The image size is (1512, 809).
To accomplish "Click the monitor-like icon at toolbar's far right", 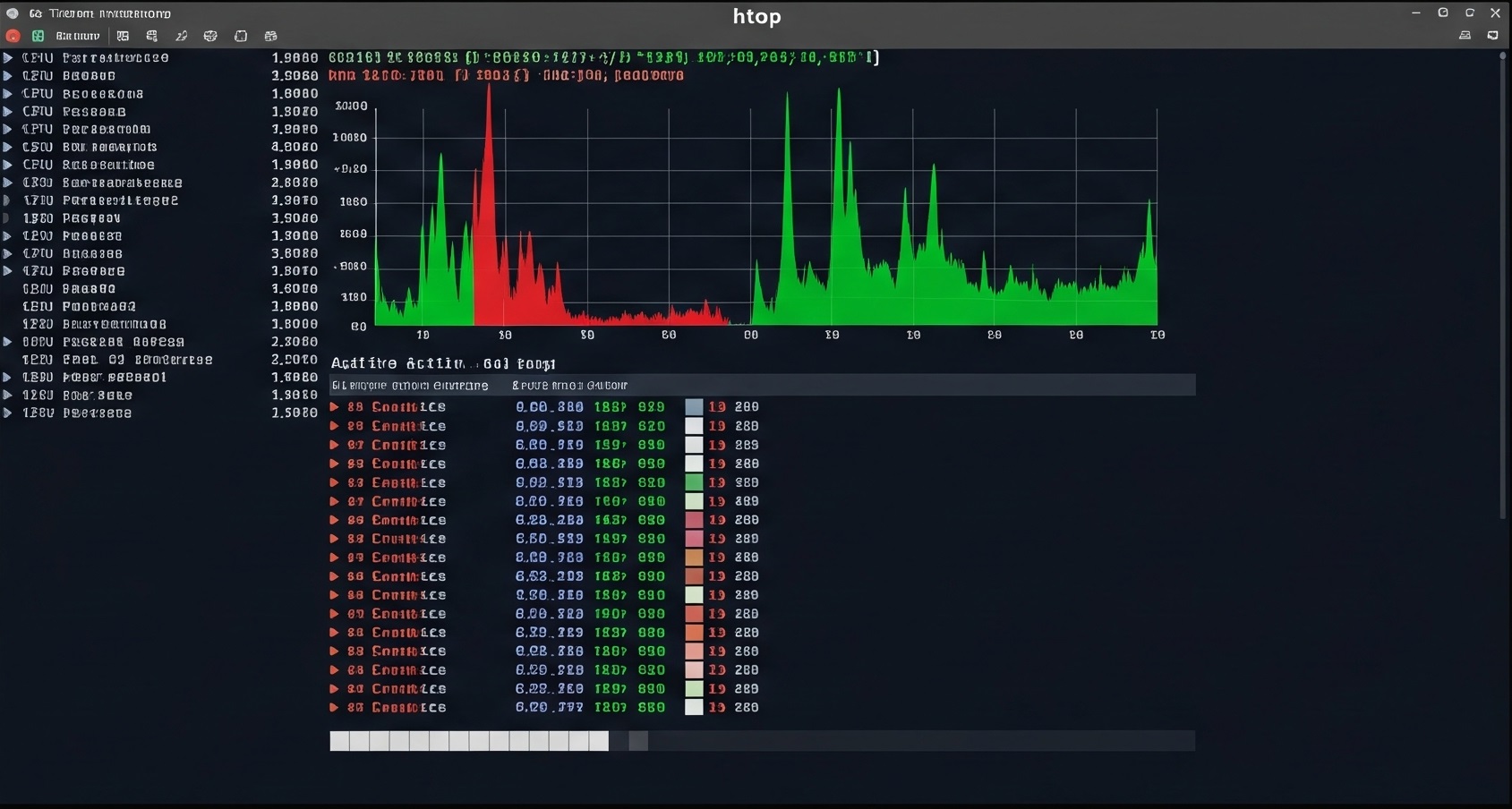I will (x=1492, y=36).
